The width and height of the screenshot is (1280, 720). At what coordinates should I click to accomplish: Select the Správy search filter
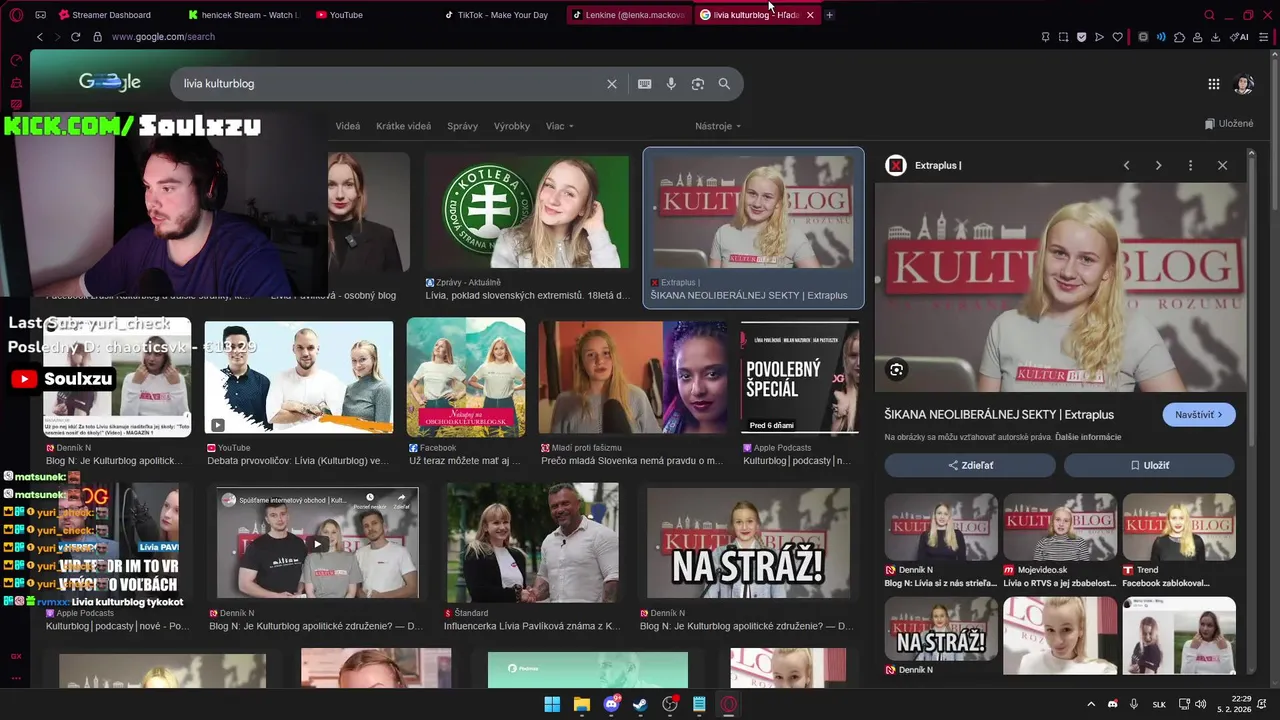462,126
